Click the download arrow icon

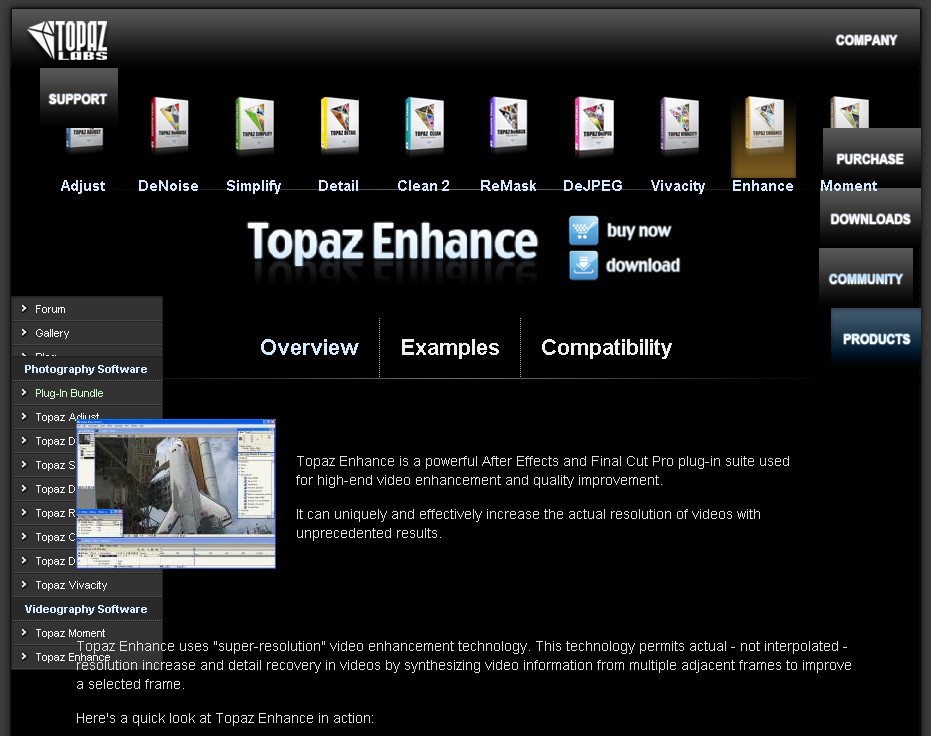584,266
